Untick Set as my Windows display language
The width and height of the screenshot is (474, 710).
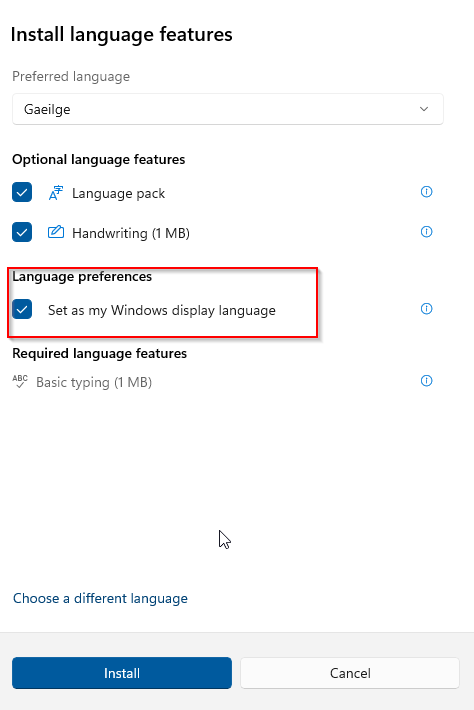[22, 309]
